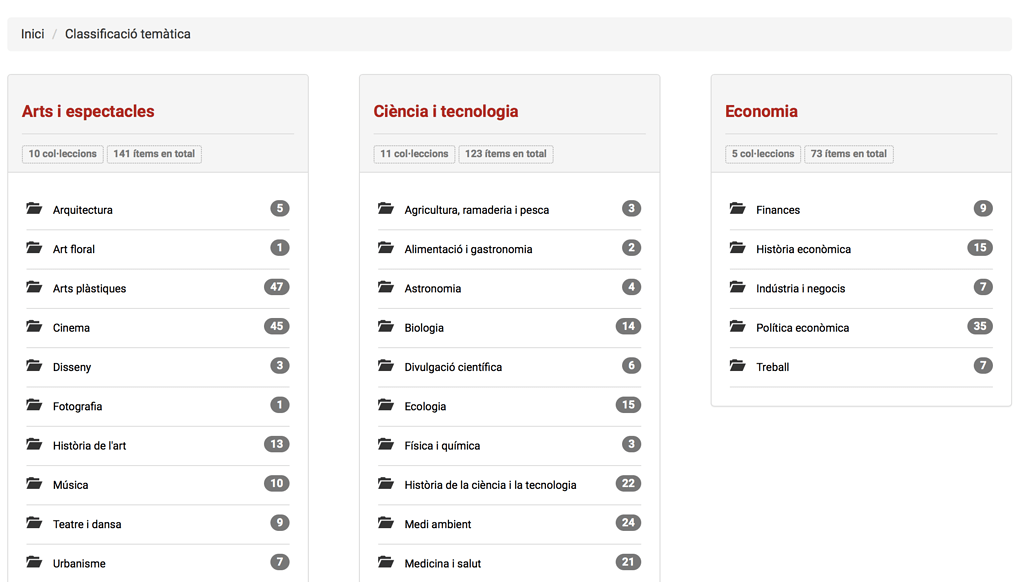Open the Arts i espectacles heading
The width and height of the screenshot is (1024, 582).
click(88, 111)
